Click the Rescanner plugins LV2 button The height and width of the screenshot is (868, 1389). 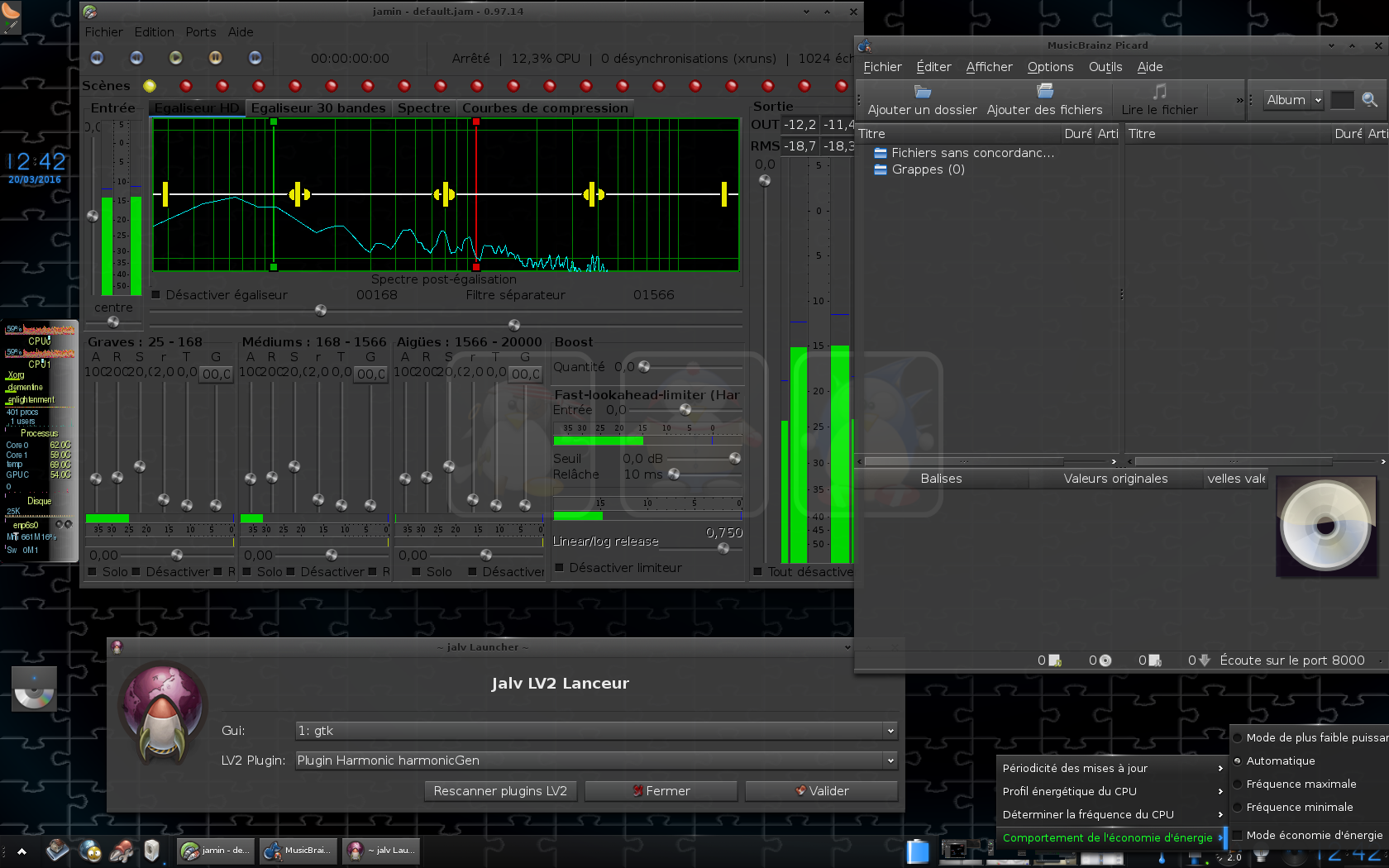click(500, 791)
